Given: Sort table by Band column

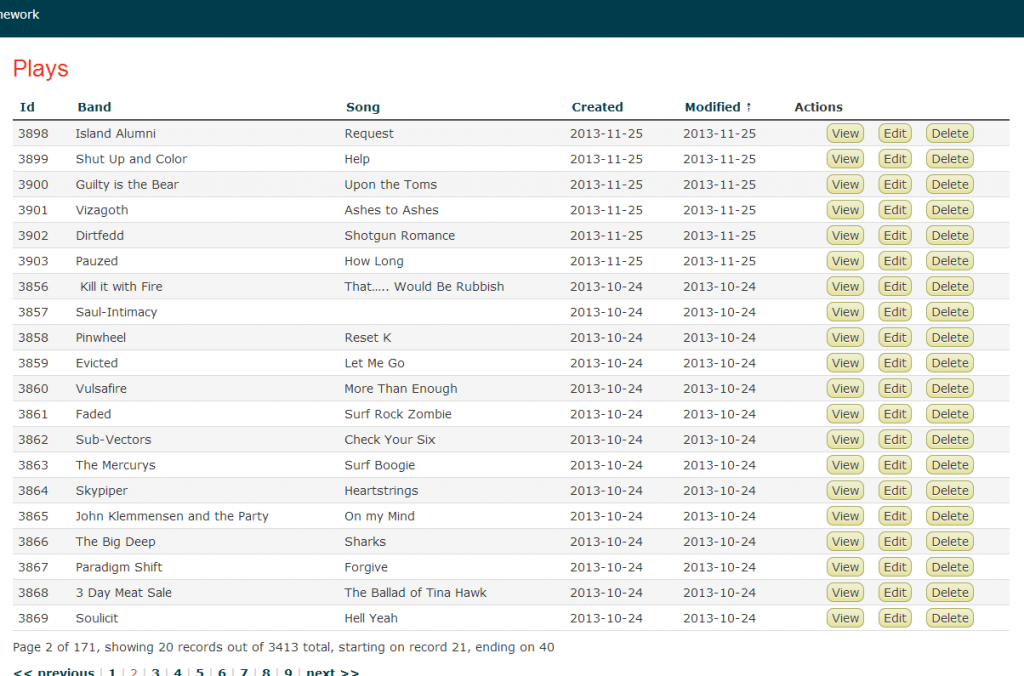Looking at the screenshot, I should [94, 107].
